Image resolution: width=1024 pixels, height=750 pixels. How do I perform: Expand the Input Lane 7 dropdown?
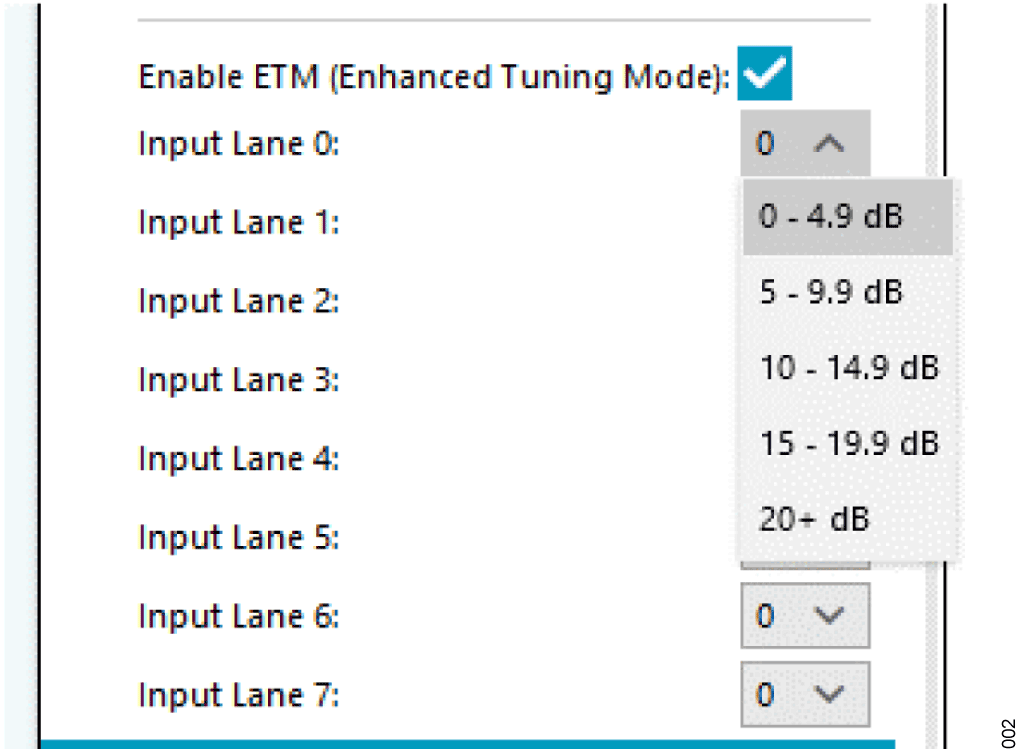[x=805, y=694]
